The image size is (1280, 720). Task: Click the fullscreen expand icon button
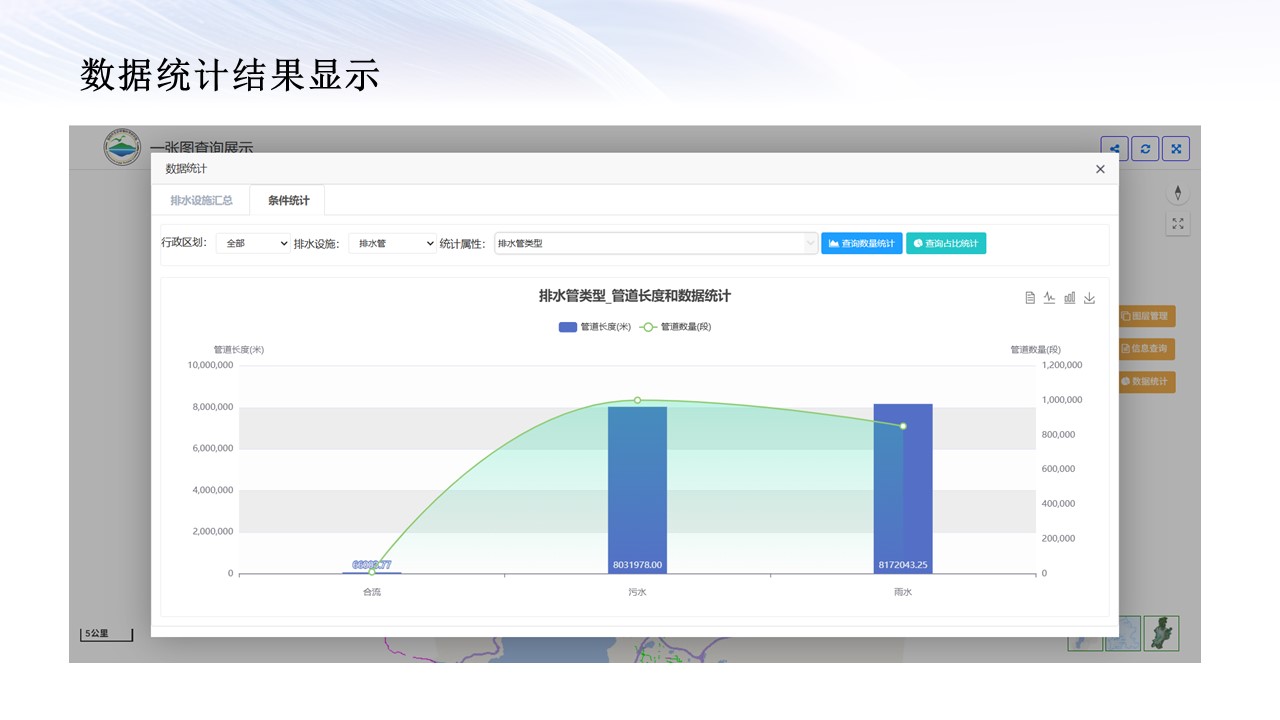1176,149
